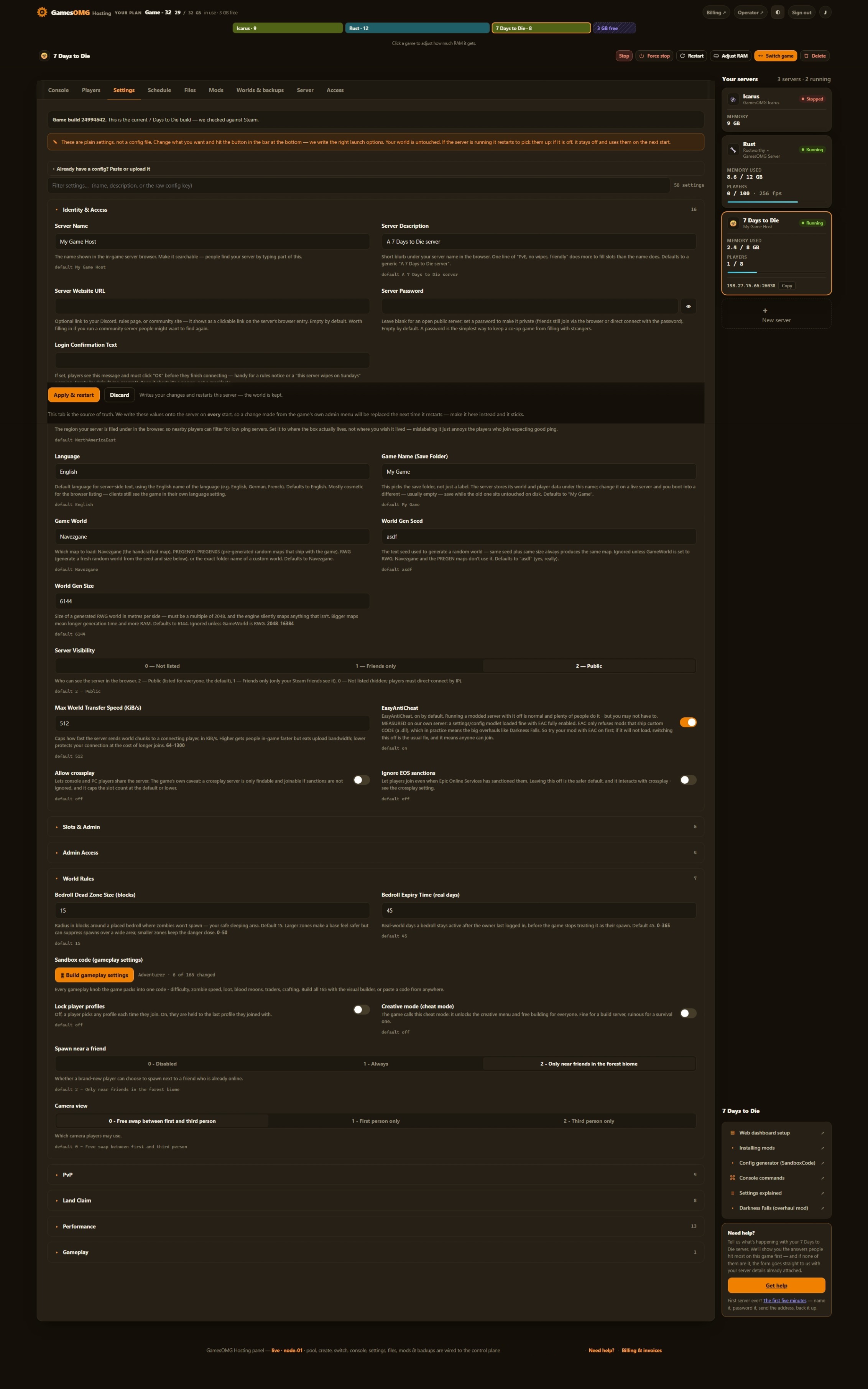Click Running status badge on Rust card
This screenshot has width=868, height=1389.
point(812,149)
